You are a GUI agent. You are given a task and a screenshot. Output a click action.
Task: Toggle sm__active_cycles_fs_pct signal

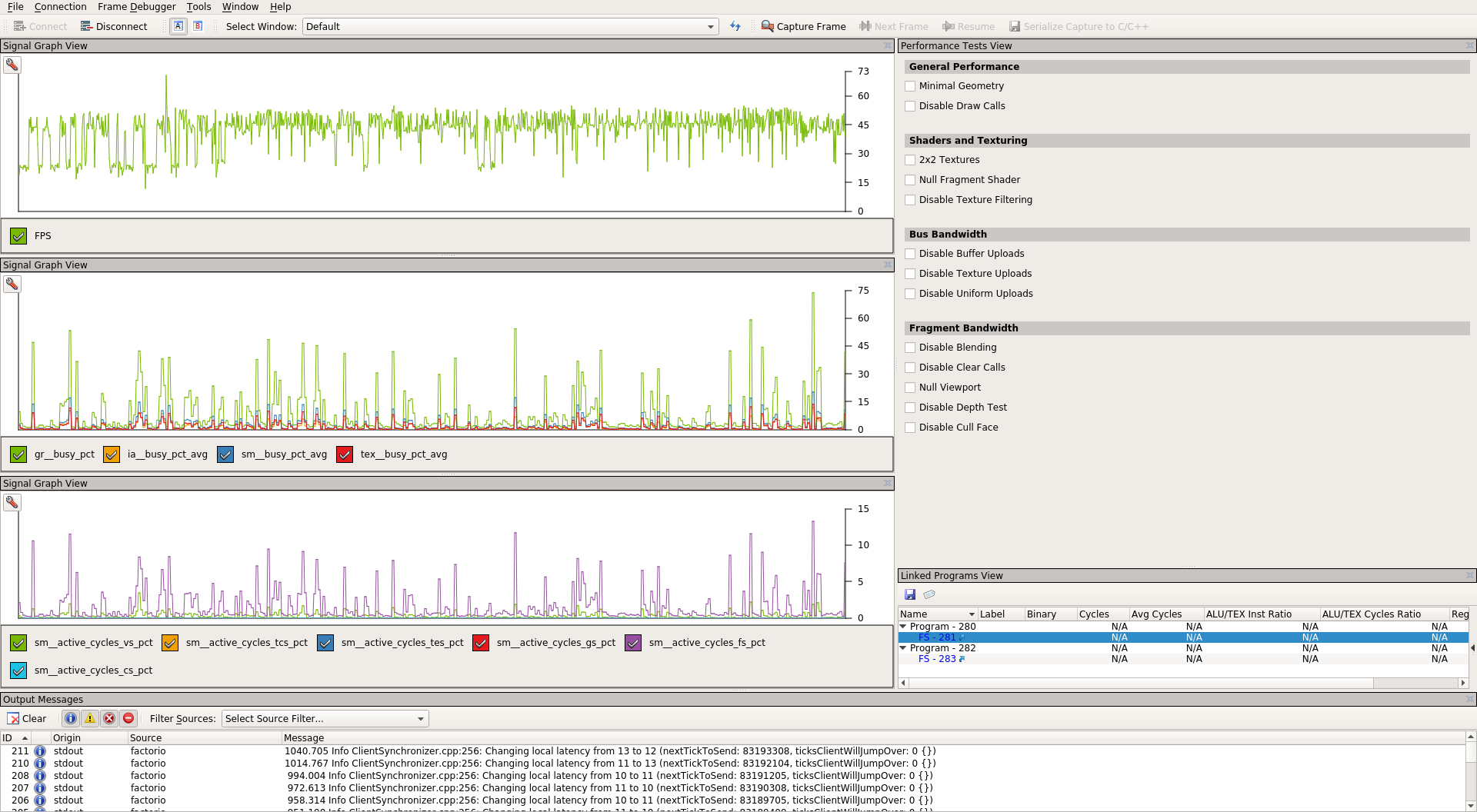[x=633, y=643]
